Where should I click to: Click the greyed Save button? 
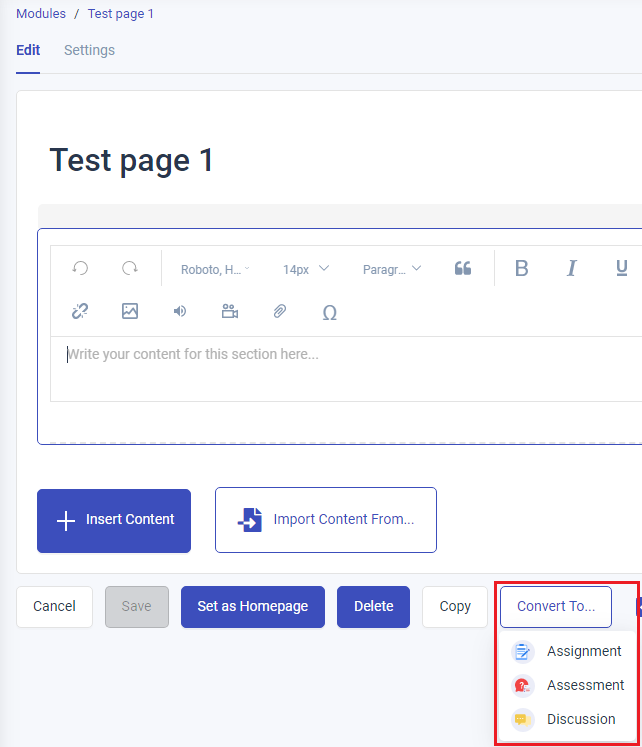point(137,606)
